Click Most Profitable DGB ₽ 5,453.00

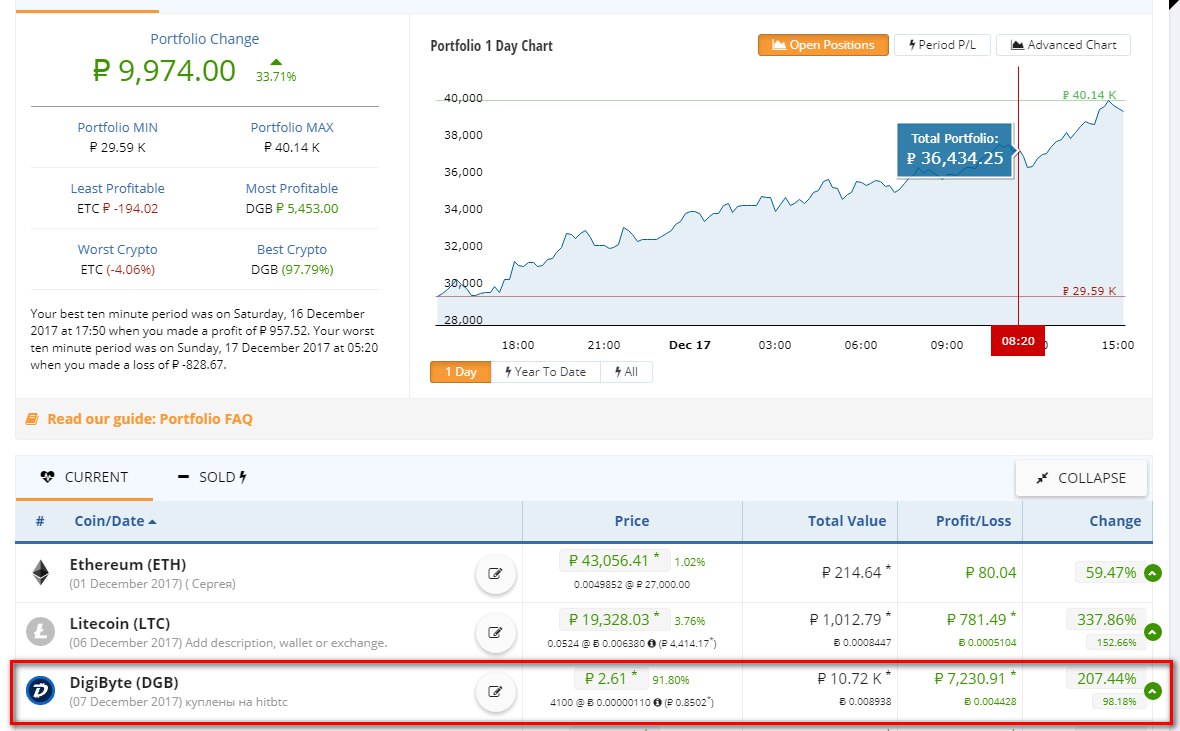(x=292, y=209)
